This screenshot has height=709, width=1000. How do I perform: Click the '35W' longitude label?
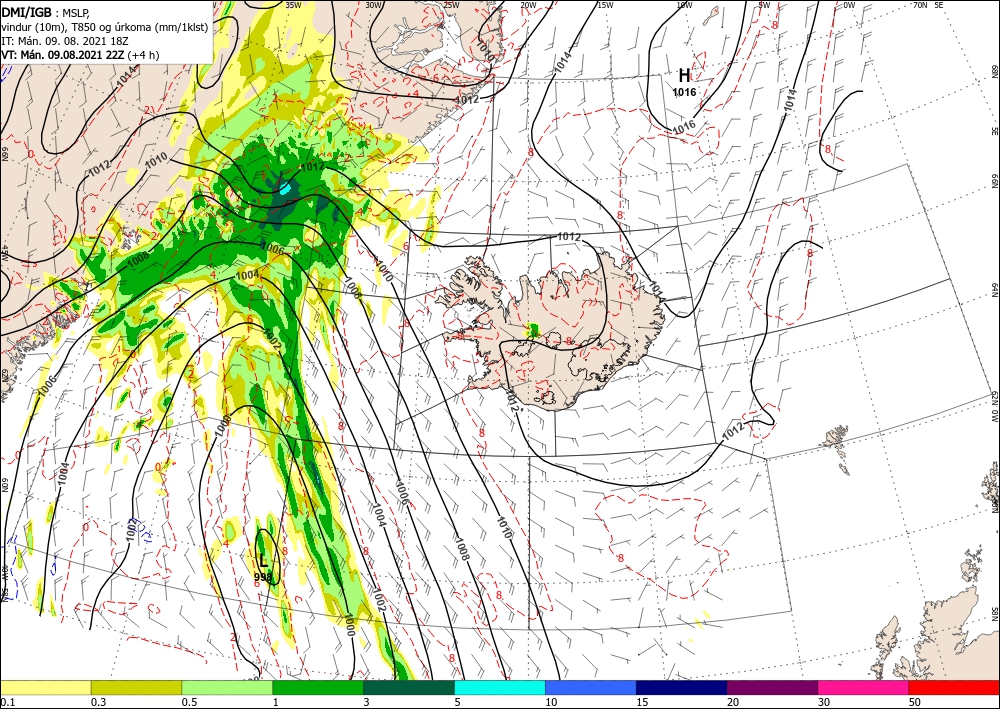pos(293,5)
